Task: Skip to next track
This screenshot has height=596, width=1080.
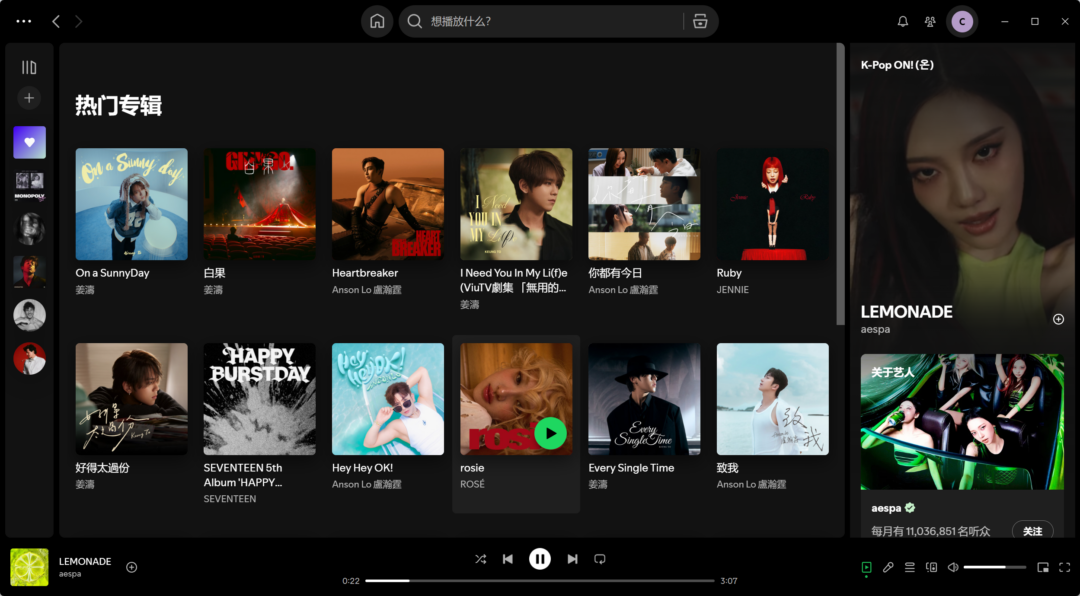Action: pyautogui.click(x=572, y=559)
